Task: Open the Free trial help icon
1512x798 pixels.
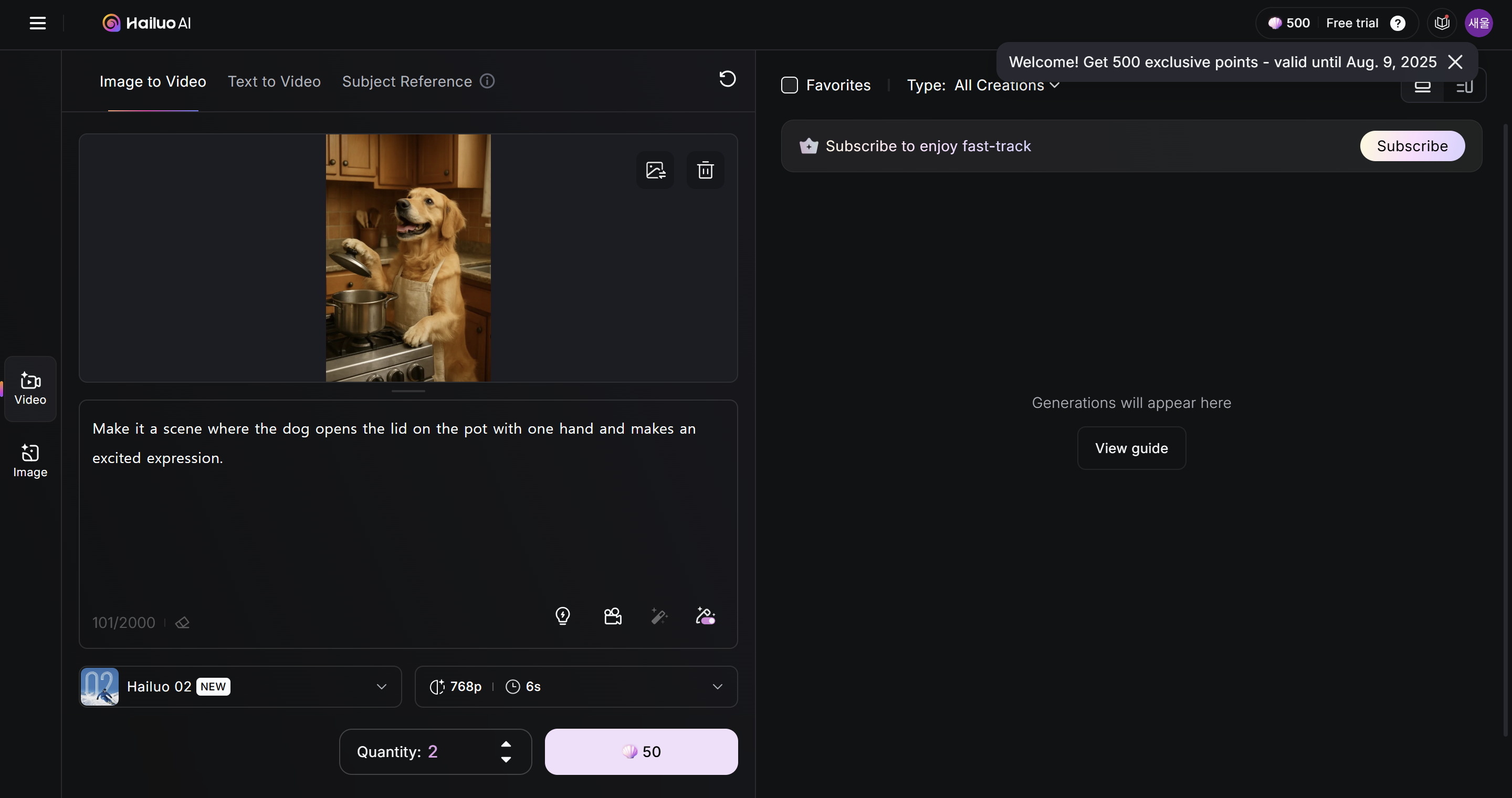Action: (x=1398, y=23)
